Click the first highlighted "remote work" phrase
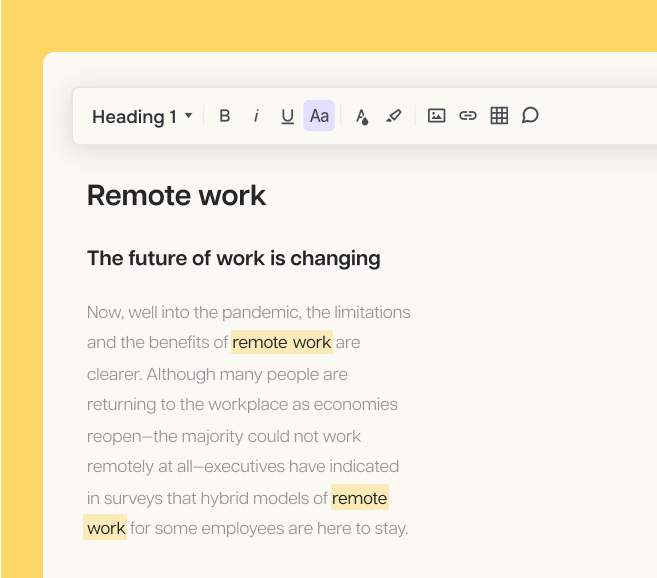The width and height of the screenshot is (657, 578). pyautogui.click(x=281, y=343)
